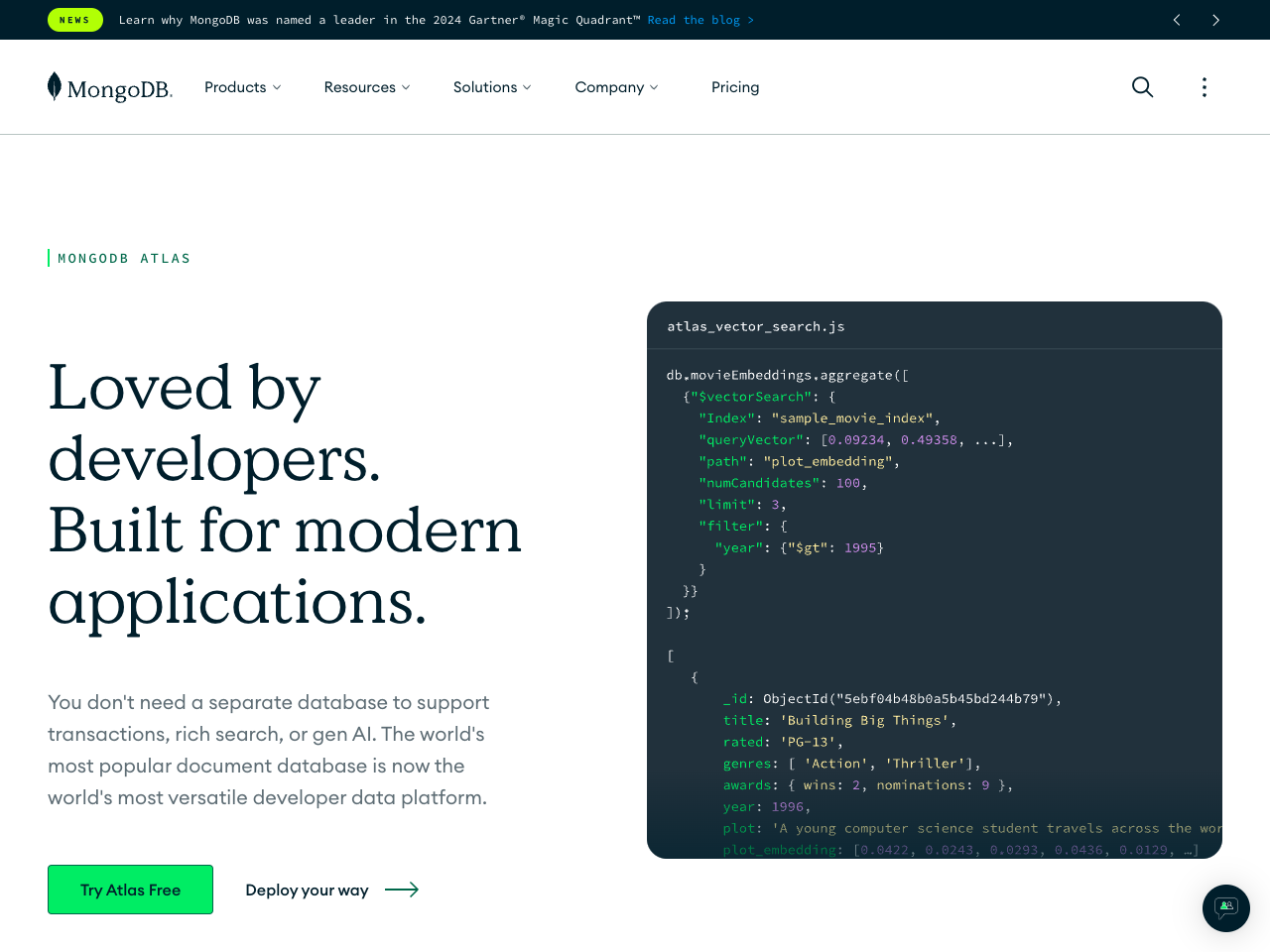The width and height of the screenshot is (1270, 952).
Task: Click the paragraph about separate database
Action: (x=269, y=750)
